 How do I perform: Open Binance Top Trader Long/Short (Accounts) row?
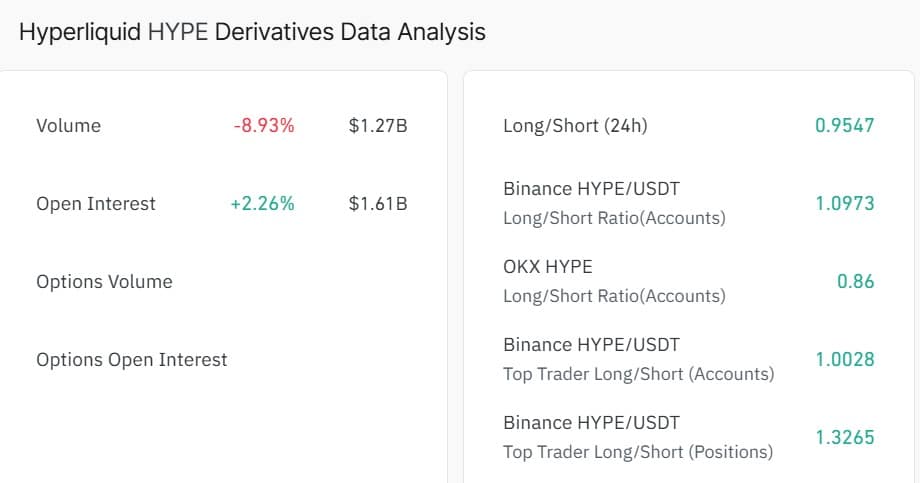coord(638,359)
